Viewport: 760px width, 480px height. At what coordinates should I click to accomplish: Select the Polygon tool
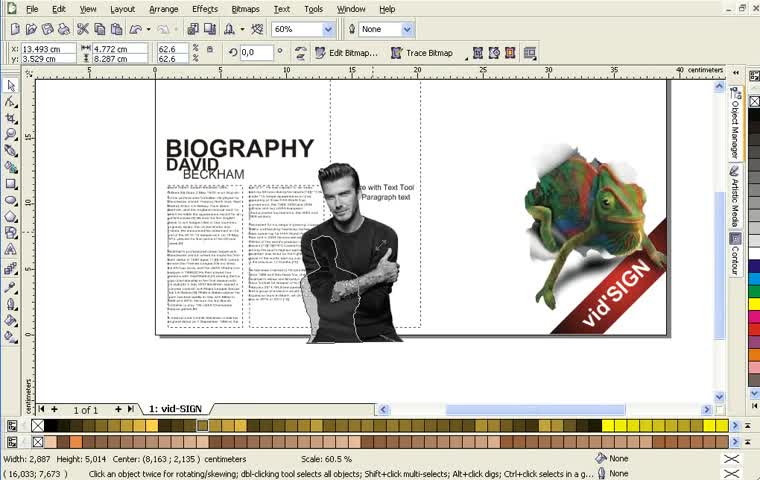point(11,216)
